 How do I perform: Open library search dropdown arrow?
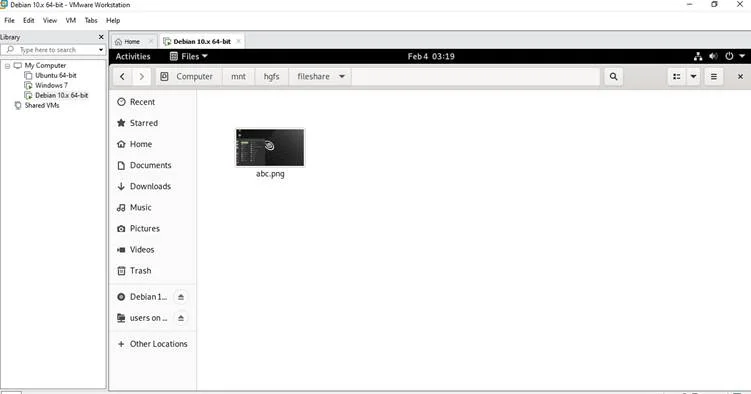pyautogui.click(x=101, y=50)
